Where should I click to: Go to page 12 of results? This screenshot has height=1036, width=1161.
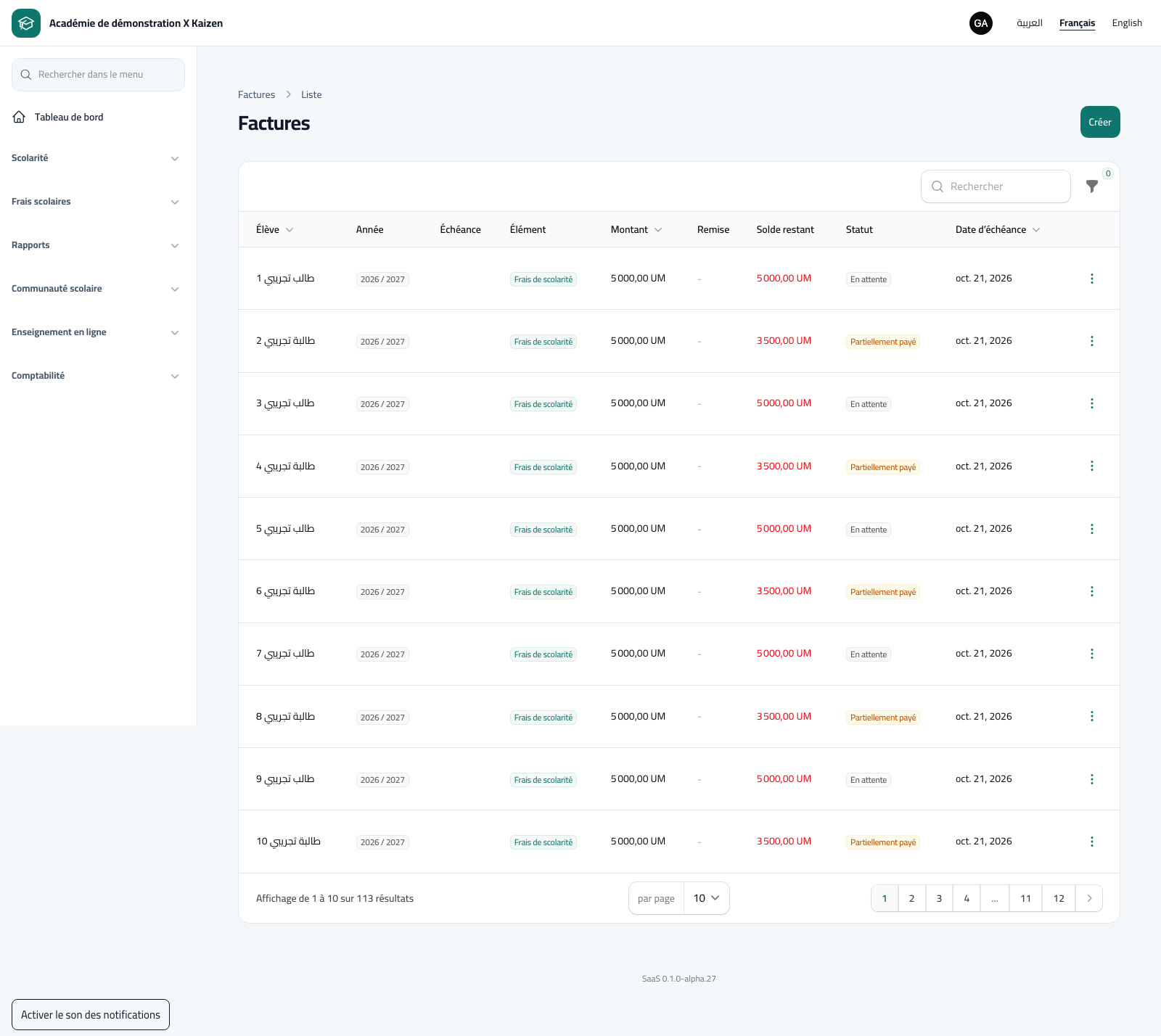point(1059,898)
